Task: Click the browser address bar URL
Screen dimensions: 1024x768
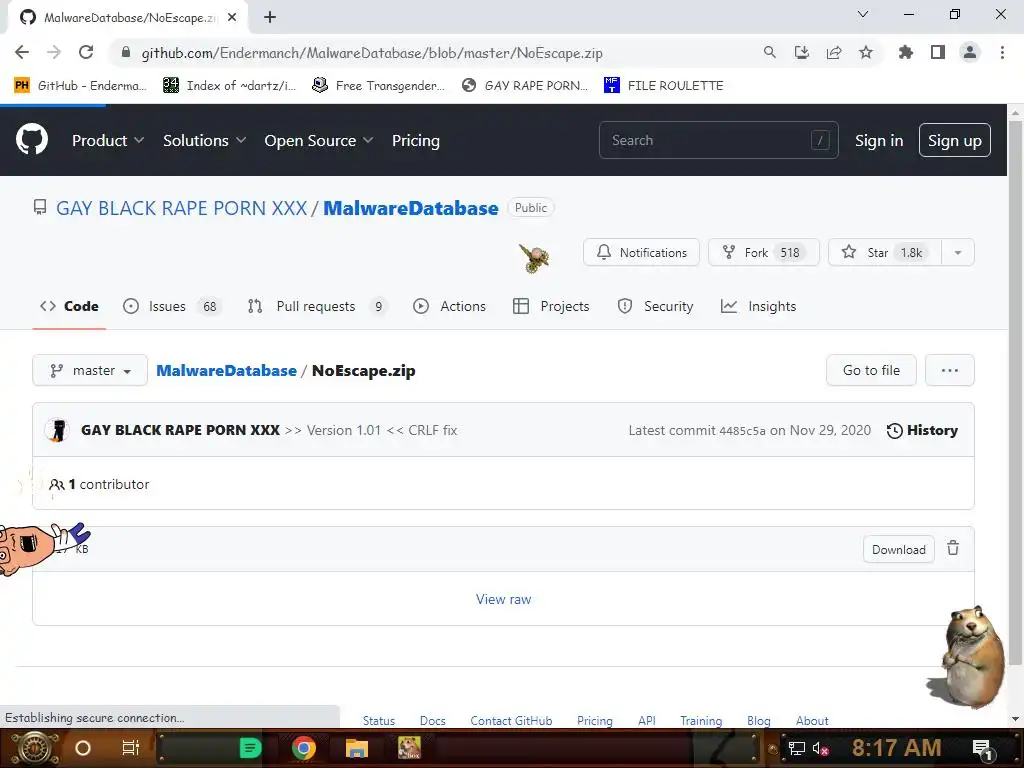Action: tap(372, 53)
